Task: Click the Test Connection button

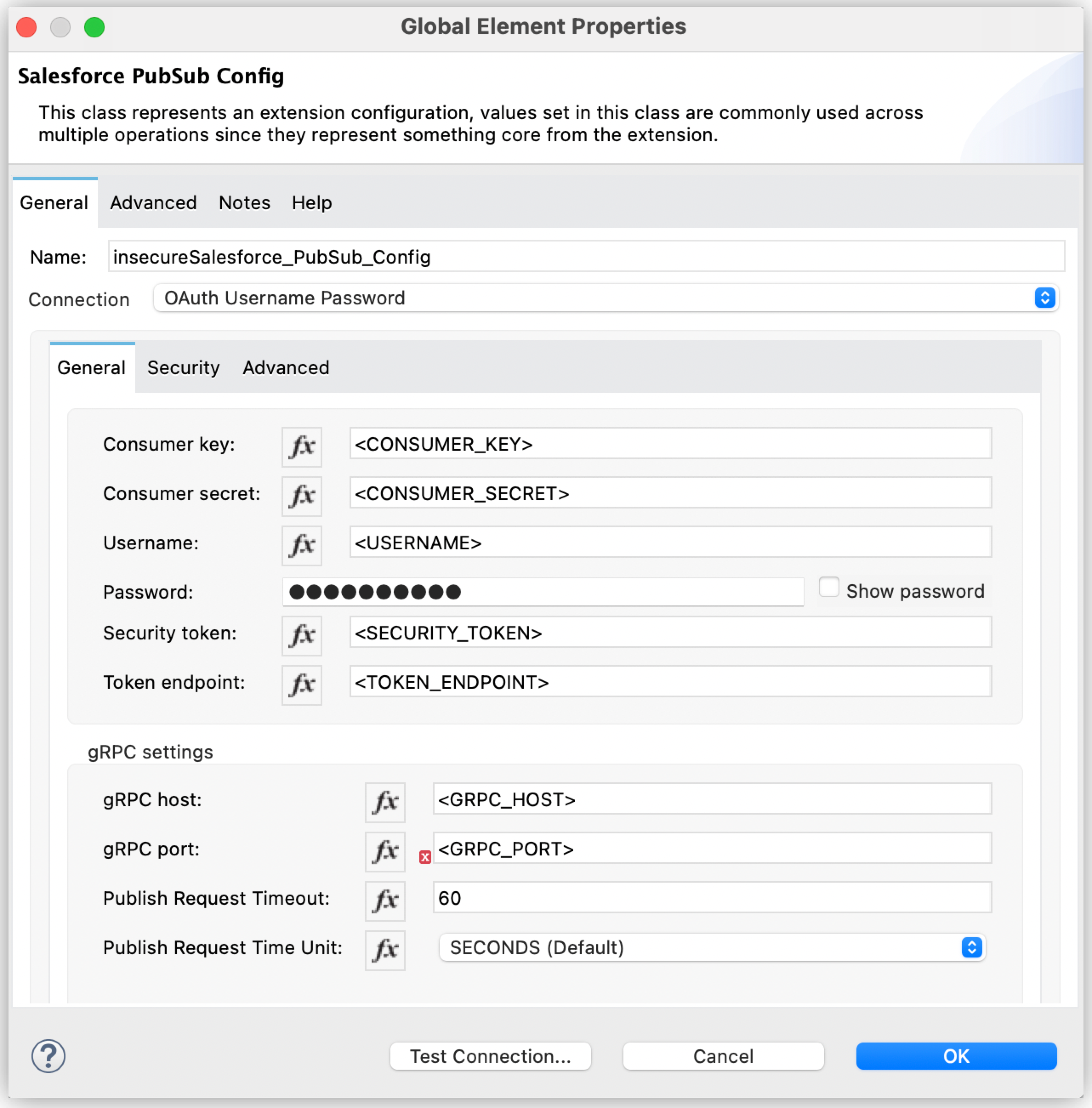Action: pos(490,1056)
